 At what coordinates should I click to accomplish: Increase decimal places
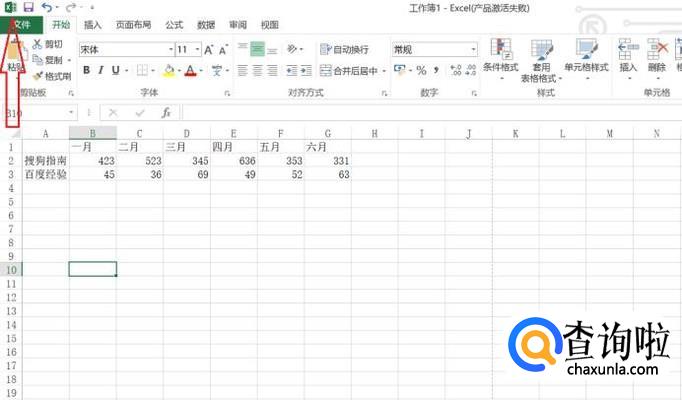tap(456, 70)
